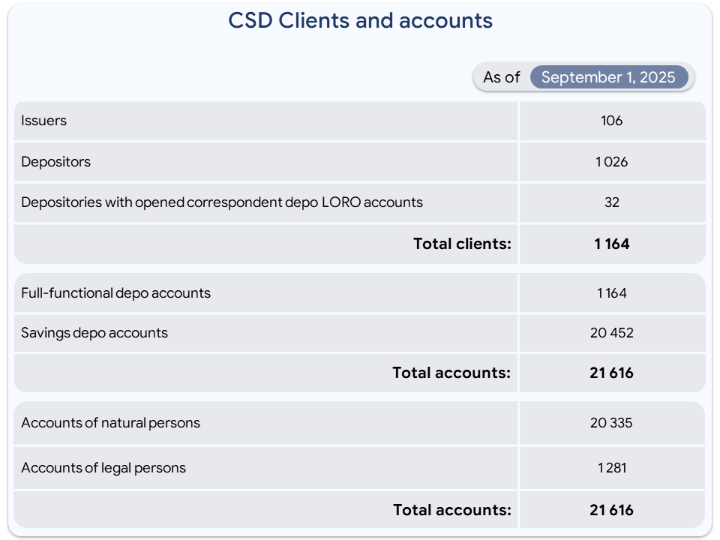
Task: Click the September 1, 2025 date pill
Action: [608, 77]
